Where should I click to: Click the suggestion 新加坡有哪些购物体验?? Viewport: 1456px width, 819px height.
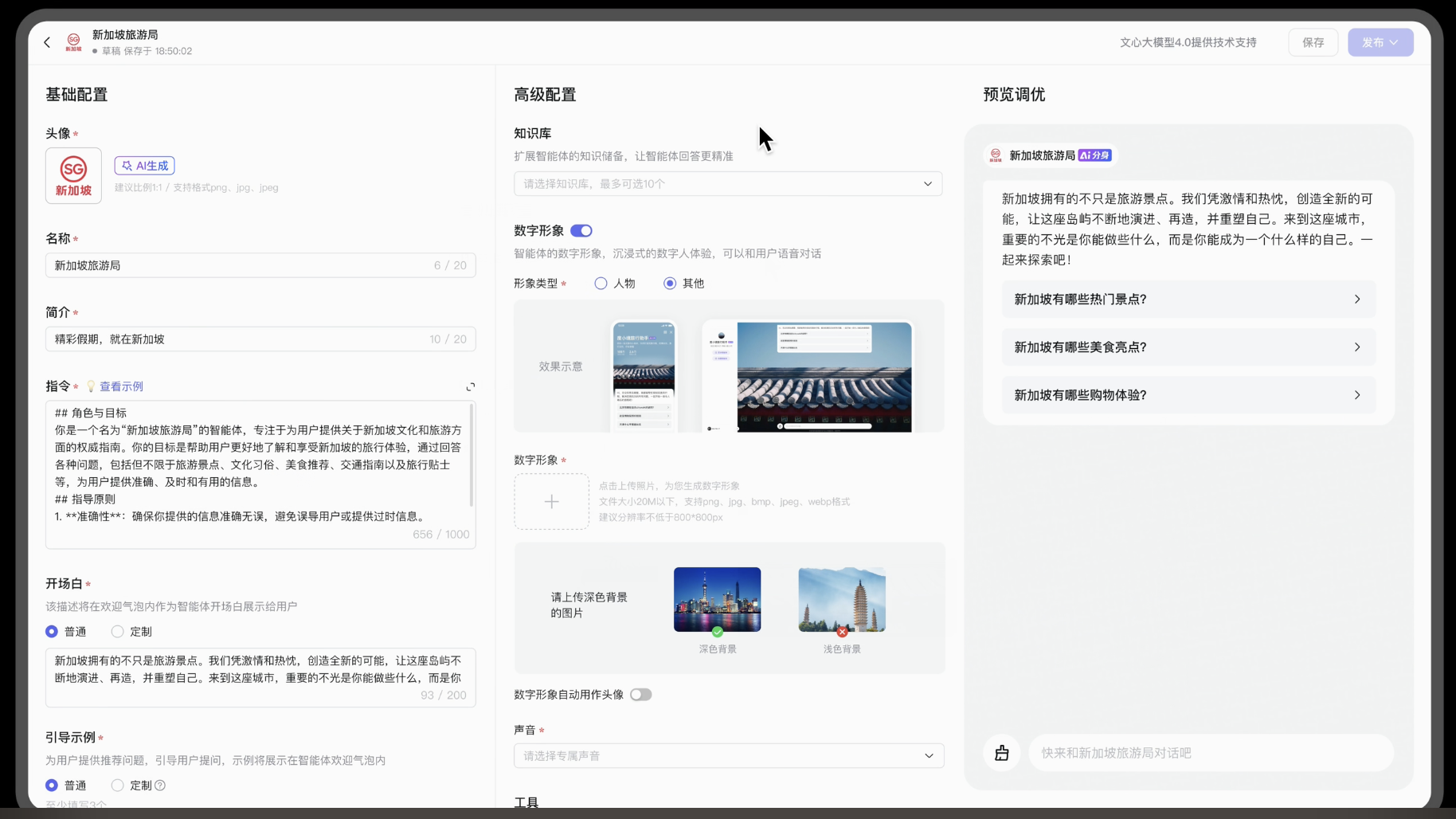[1188, 395]
